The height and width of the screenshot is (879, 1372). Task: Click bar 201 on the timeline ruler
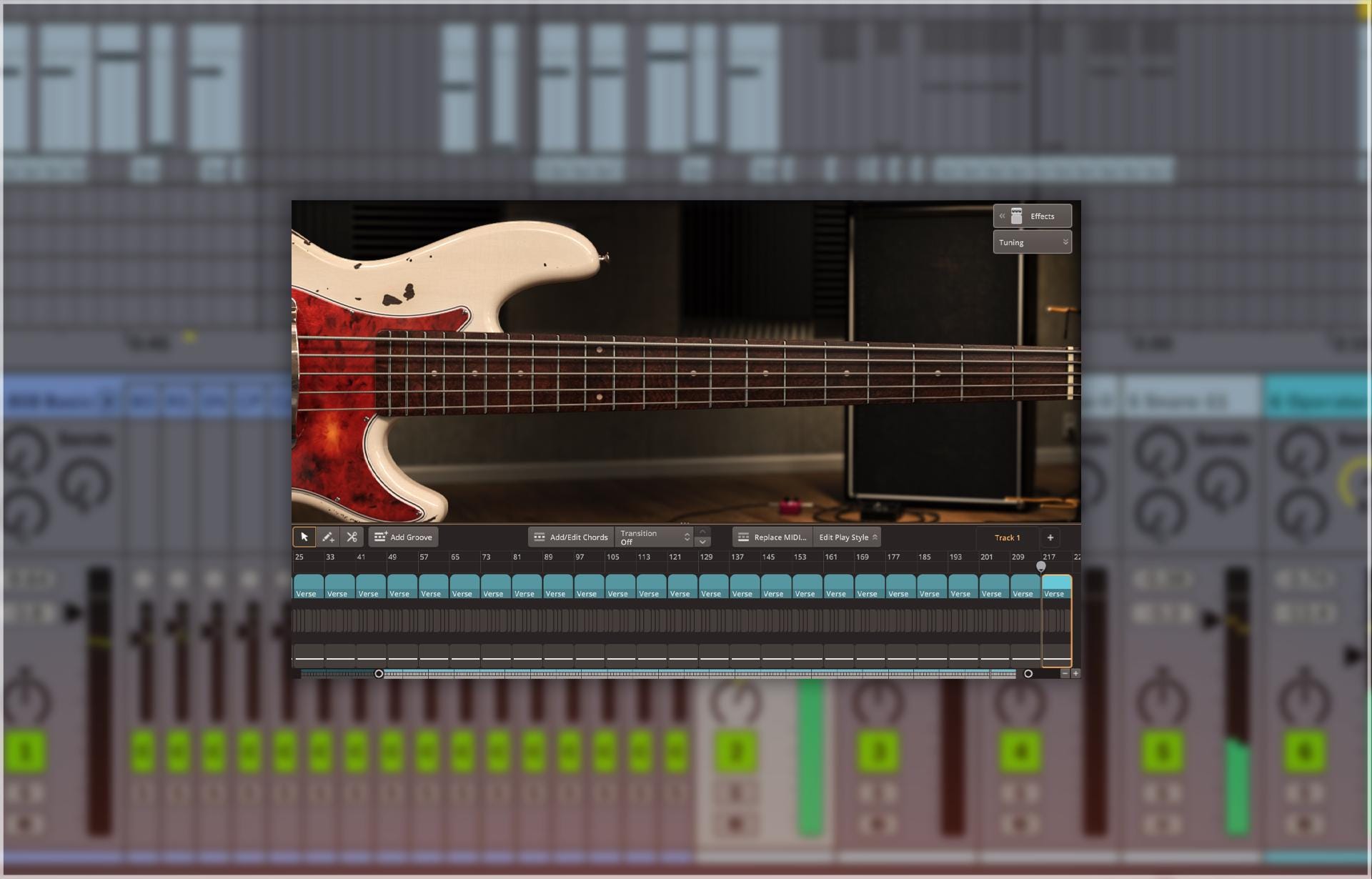click(987, 557)
